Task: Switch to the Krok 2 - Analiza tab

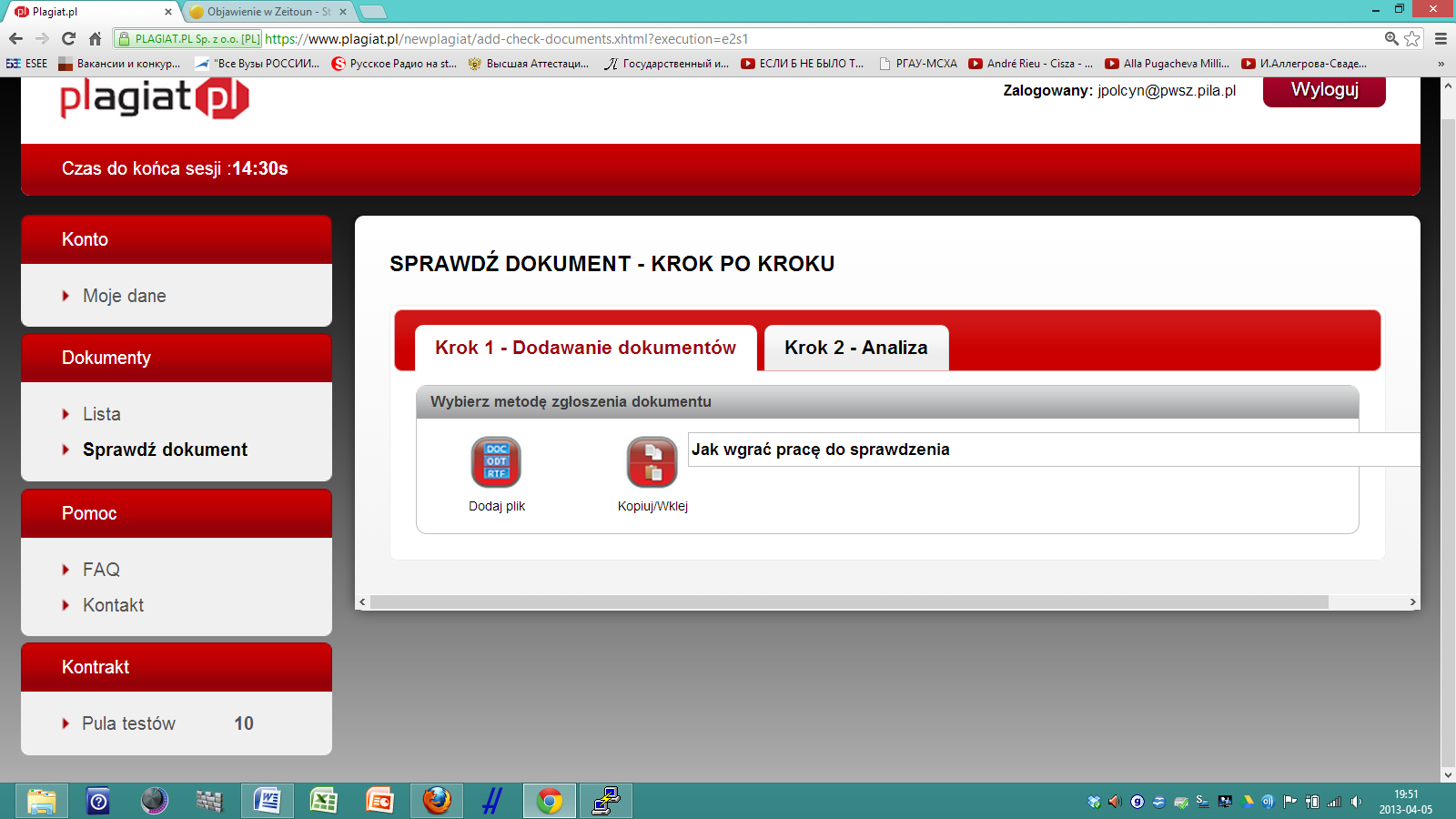Action: (x=856, y=348)
